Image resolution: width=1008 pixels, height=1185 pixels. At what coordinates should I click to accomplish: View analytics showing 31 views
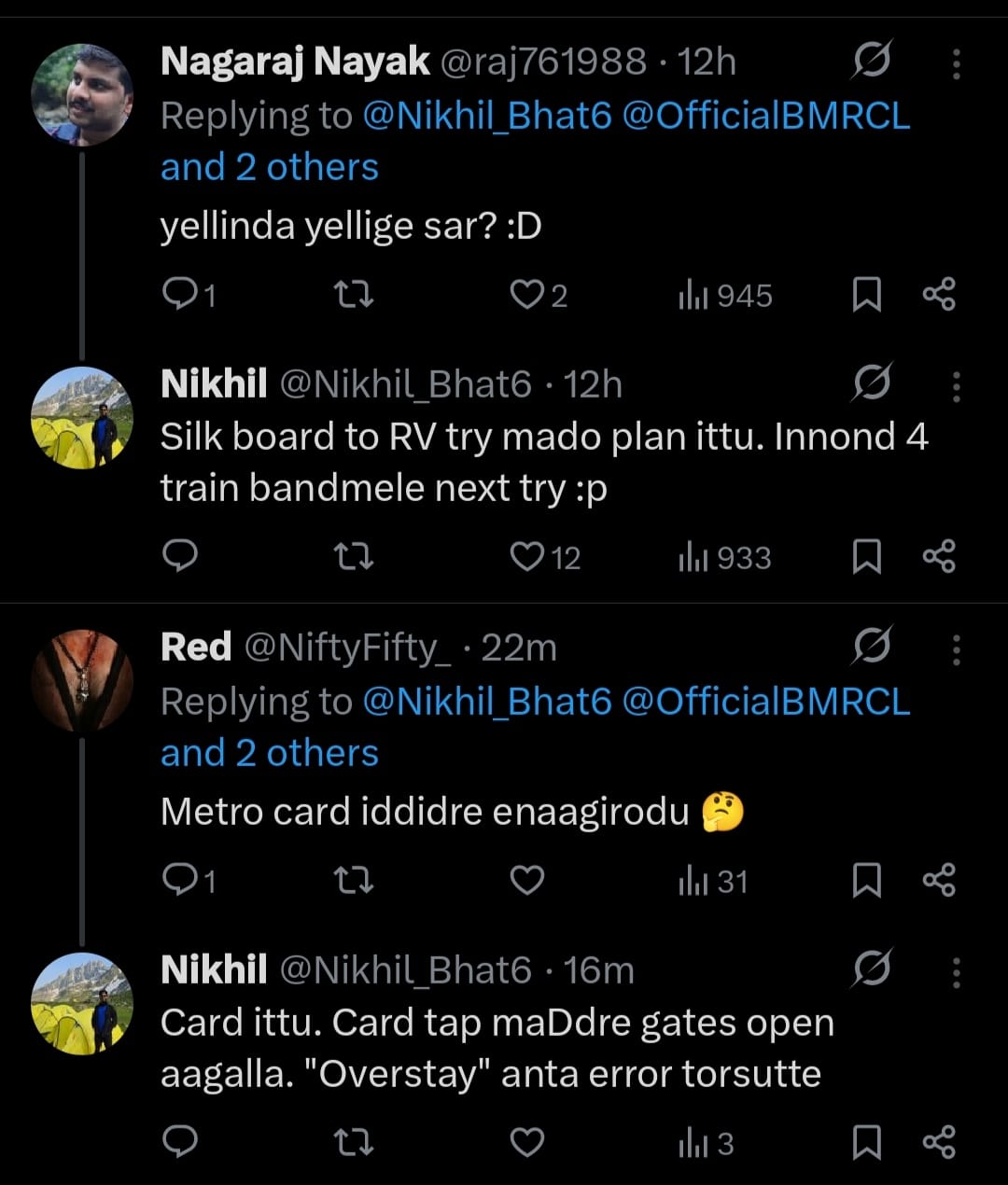713,880
